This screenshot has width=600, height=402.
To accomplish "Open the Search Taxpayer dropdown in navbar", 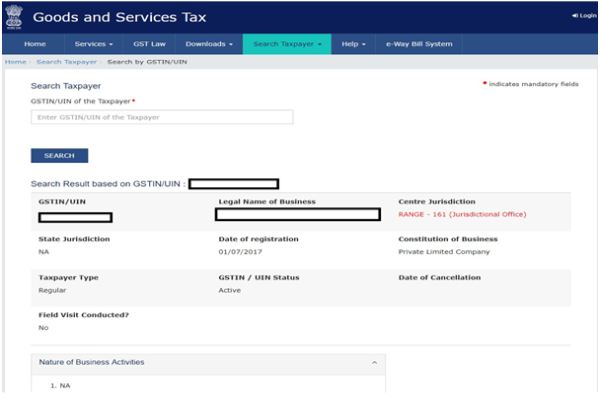I will 288,44.
